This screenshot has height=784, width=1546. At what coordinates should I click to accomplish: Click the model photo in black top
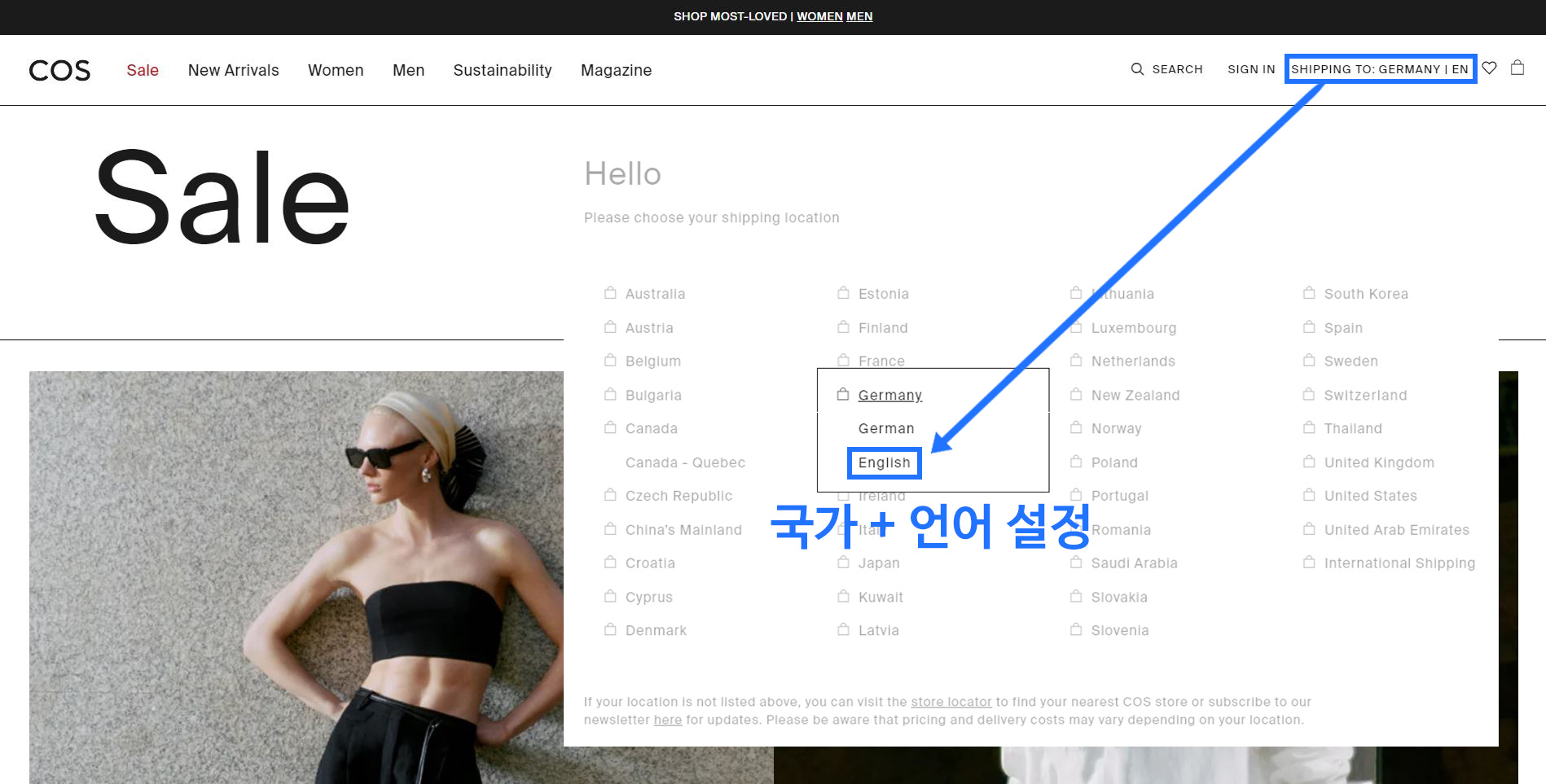click(x=402, y=577)
